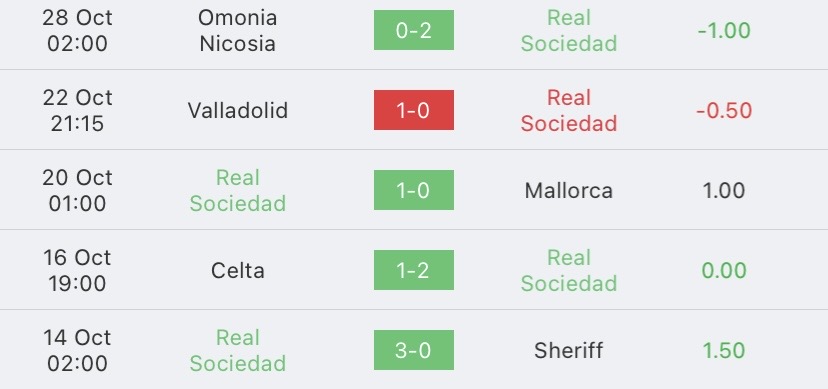The width and height of the screenshot is (828, 389).
Task: Open Celta team link
Action: click(238, 271)
